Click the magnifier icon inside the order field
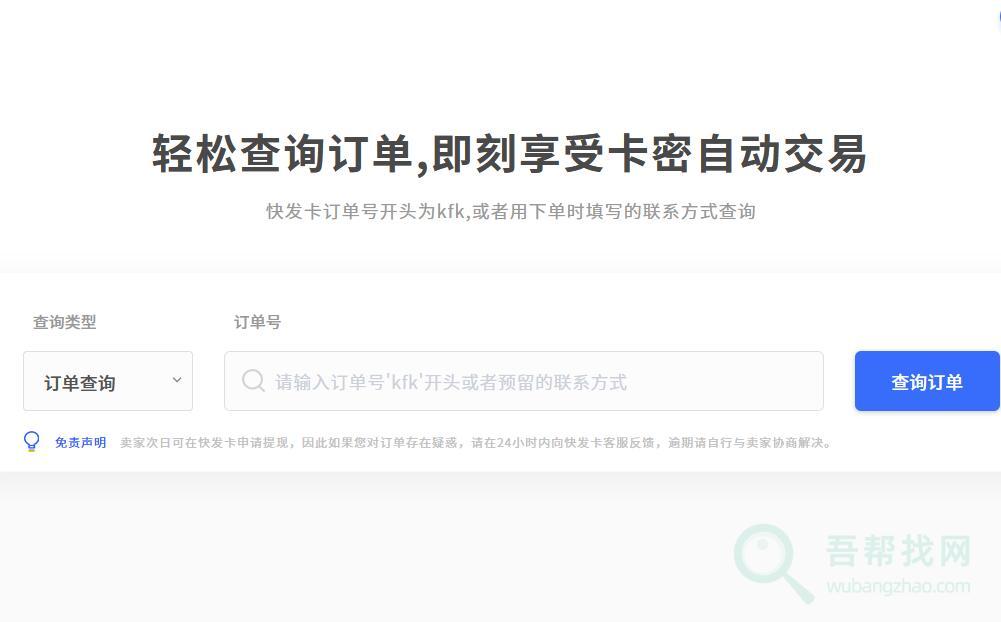Screen dimensions: 1001x622 coord(253,381)
